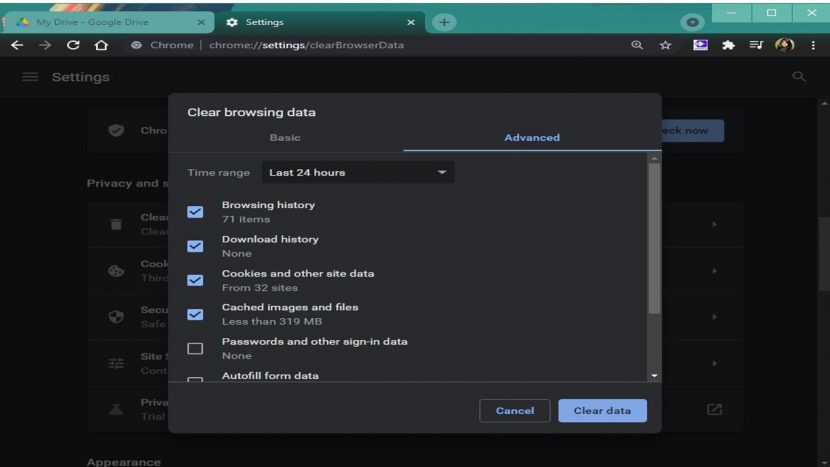Screen dimensions: 830x467
Task: Open a new tab with plus button
Action: click(x=444, y=22)
